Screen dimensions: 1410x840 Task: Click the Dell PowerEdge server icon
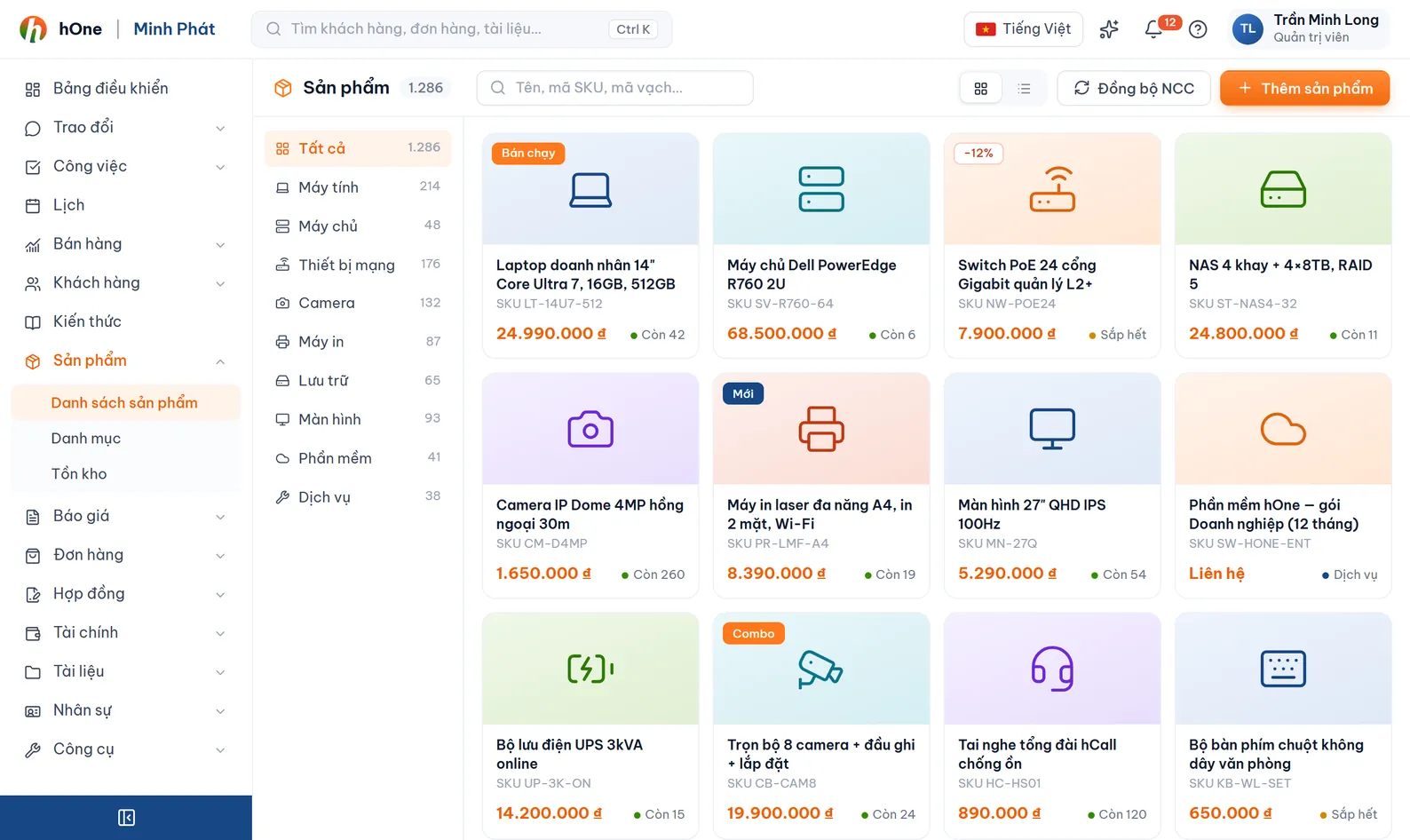tap(821, 189)
